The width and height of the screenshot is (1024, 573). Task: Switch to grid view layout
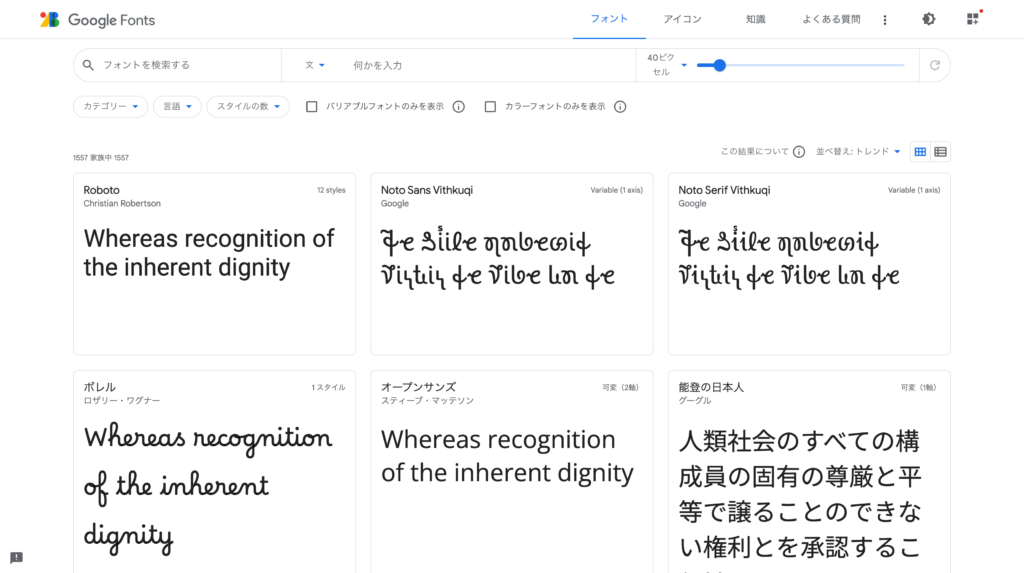921,152
